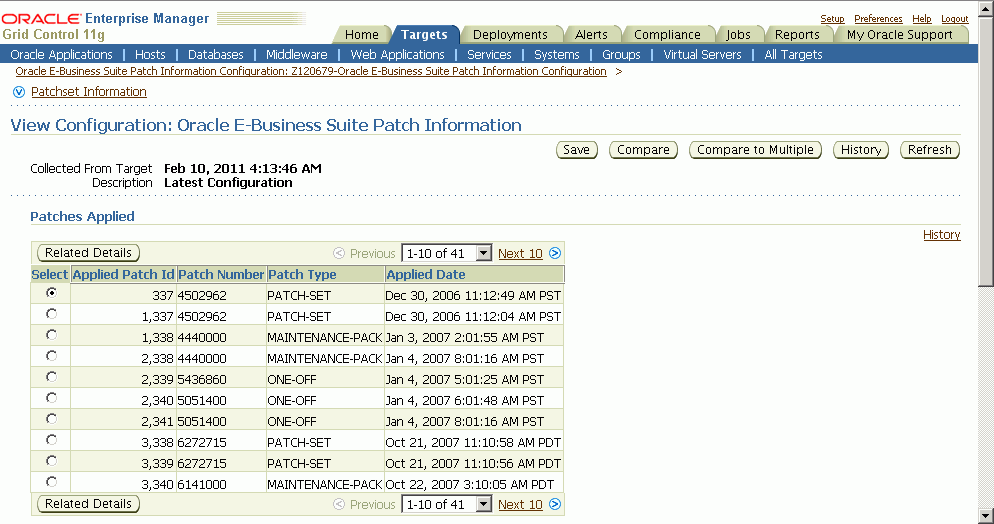Image resolution: width=994 pixels, height=524 pixels.
Task: Click the Logout link
Action: pyautogui.click(x=955, y=19)
